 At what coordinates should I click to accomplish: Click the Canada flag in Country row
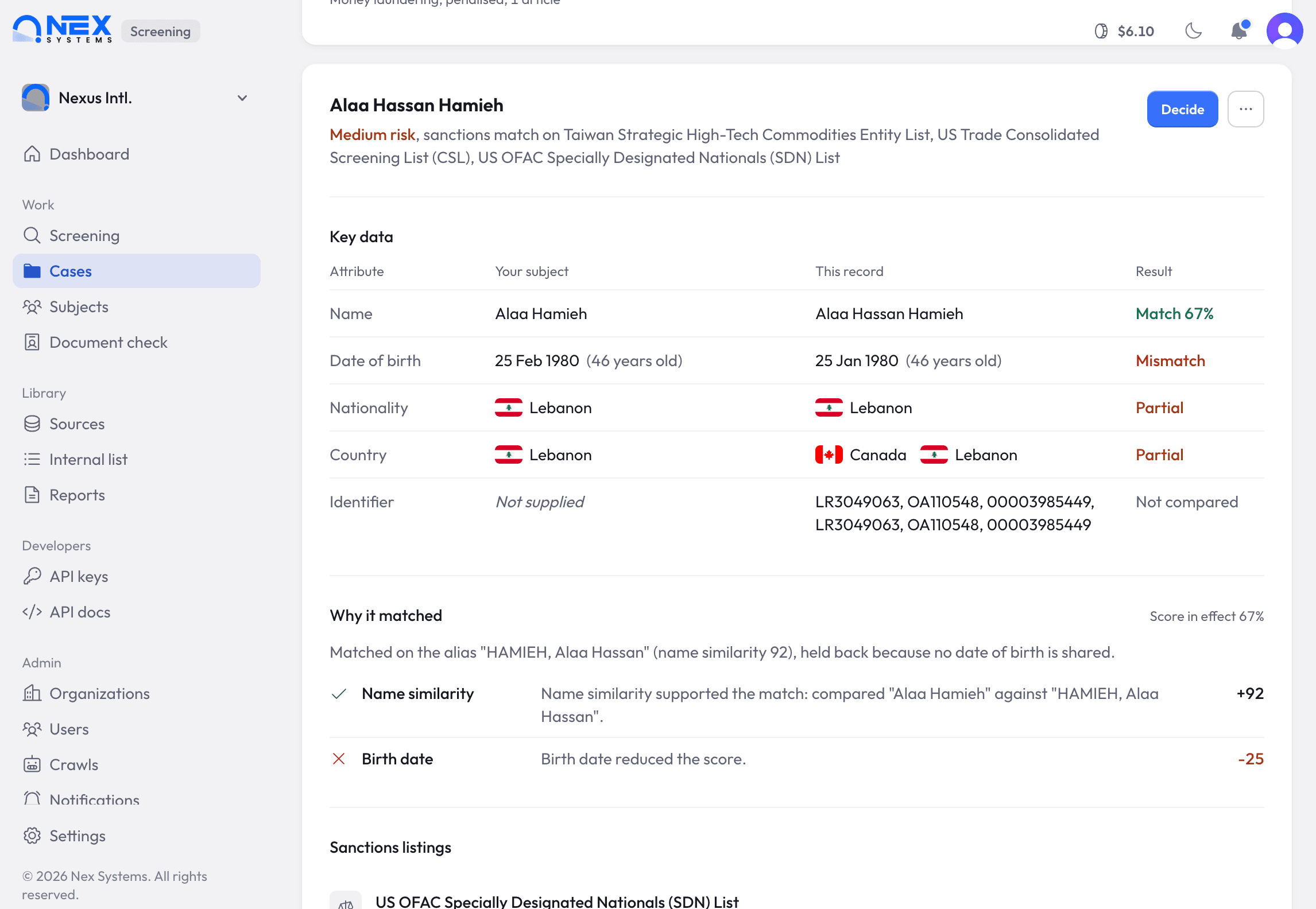click(829, 454)
